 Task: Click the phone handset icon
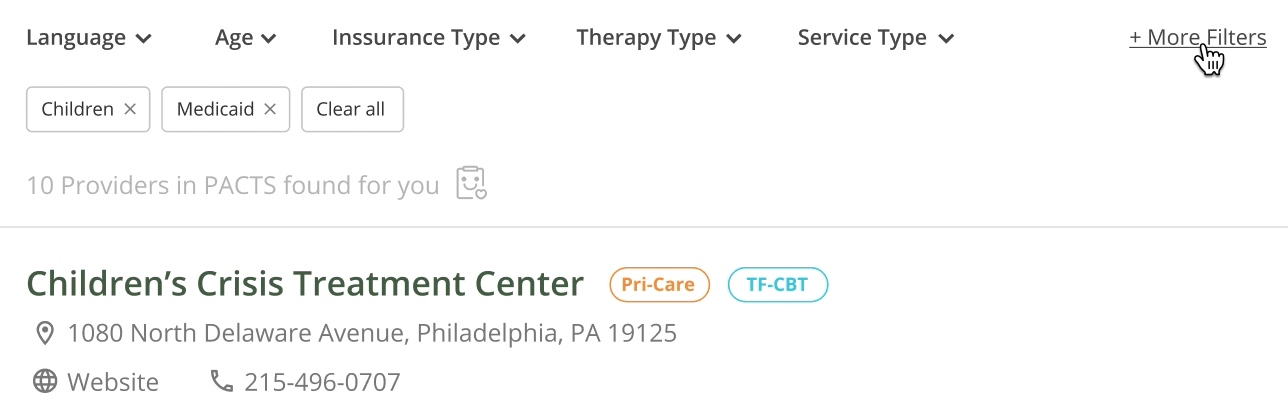click(221, 381)
